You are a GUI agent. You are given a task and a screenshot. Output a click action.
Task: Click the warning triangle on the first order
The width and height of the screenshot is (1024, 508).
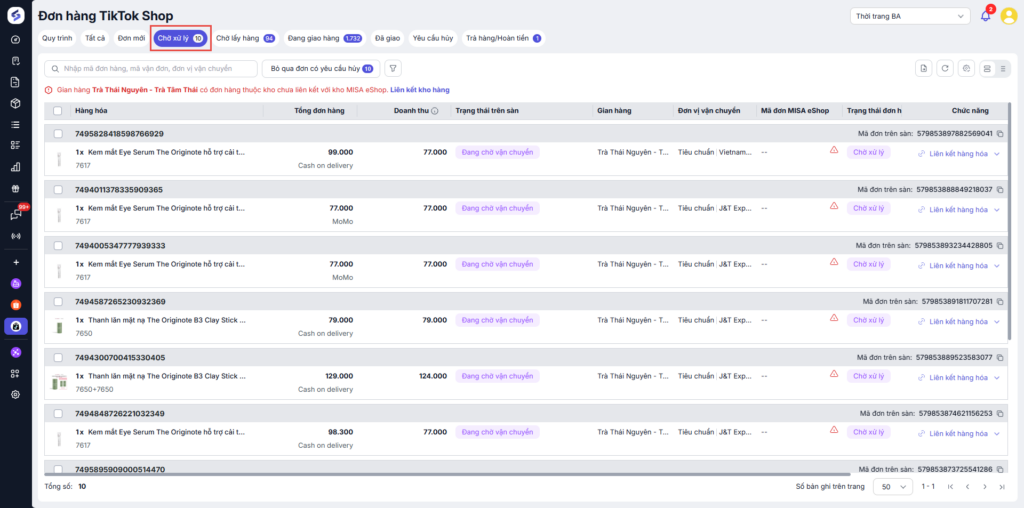833,151
